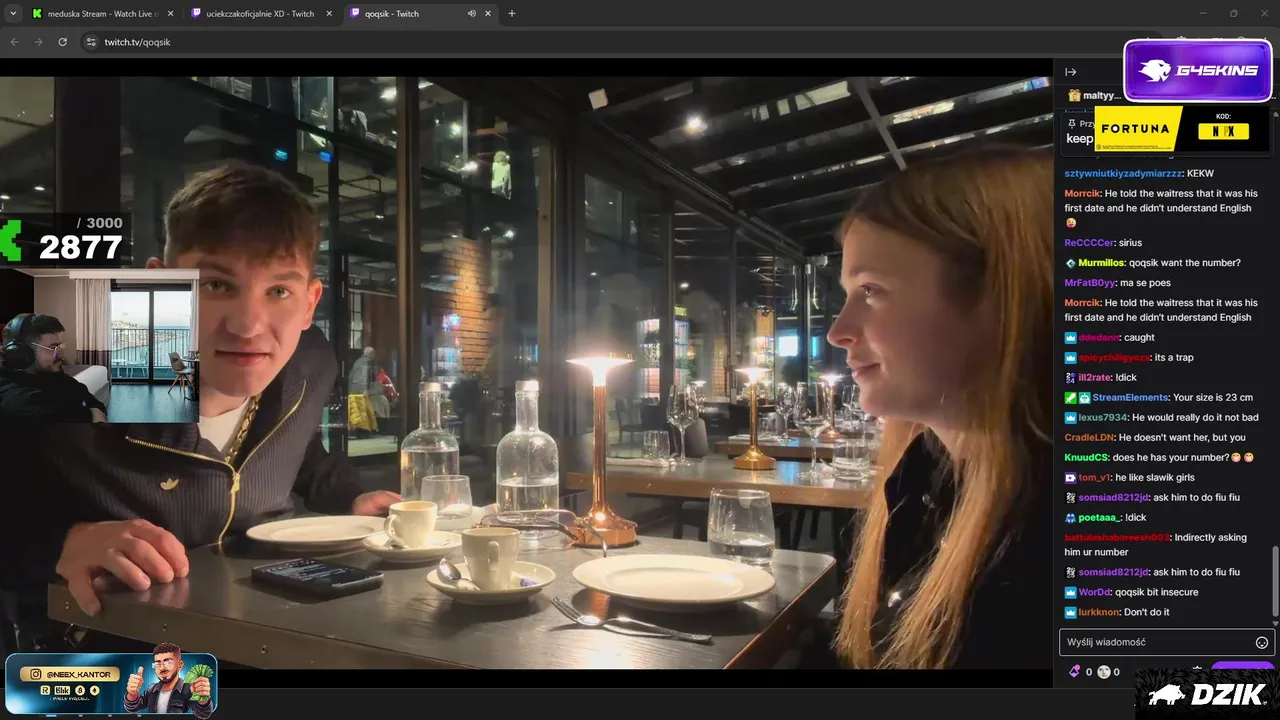This screenshot has height=720, width=1280.
Task: Click the crown badge next to lexus7934
Action: pyautogui.click(x=1070, y=418)
